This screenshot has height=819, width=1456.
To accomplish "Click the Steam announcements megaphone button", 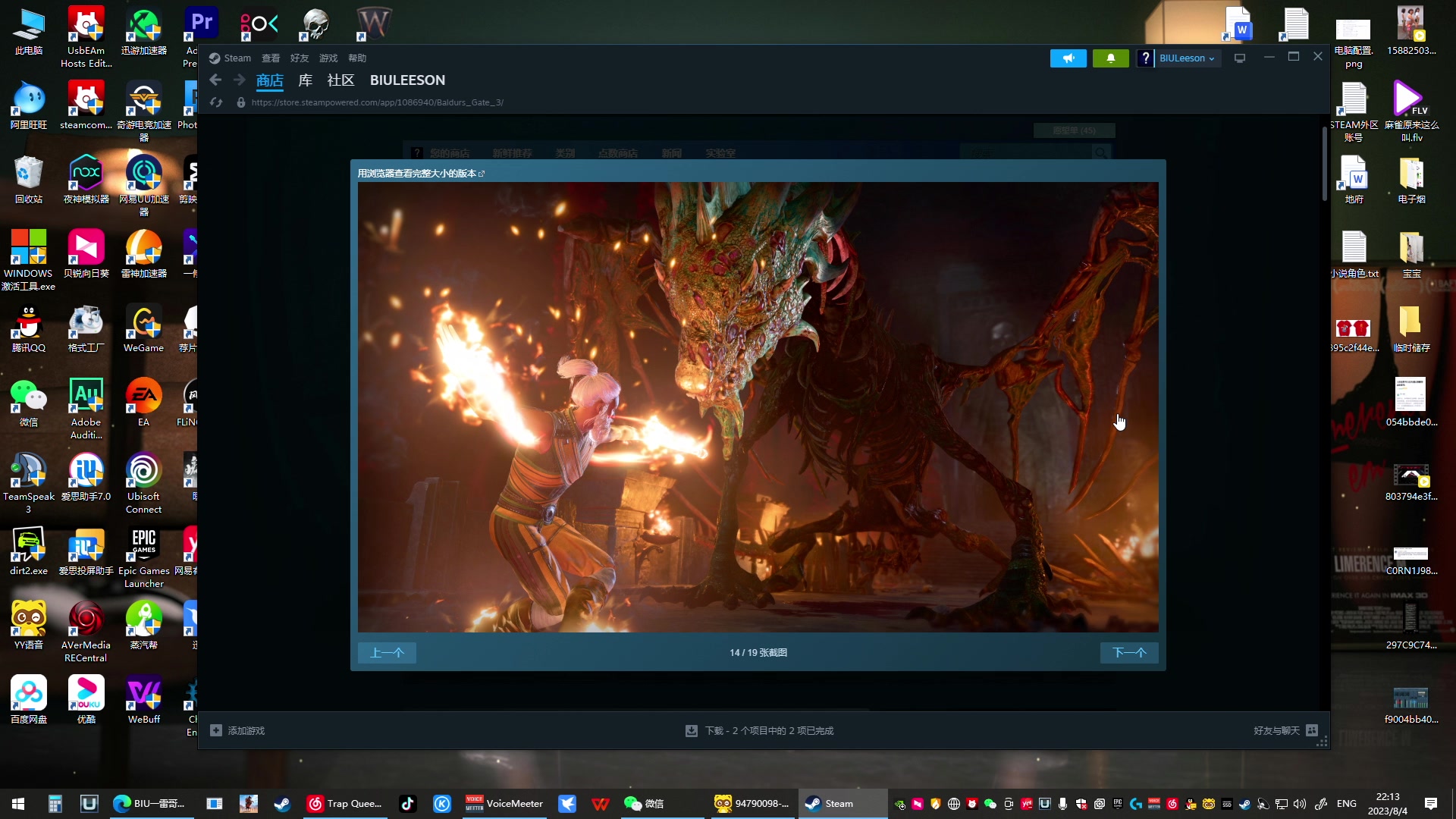I will pyautogui.click(x=1068, y=58).
